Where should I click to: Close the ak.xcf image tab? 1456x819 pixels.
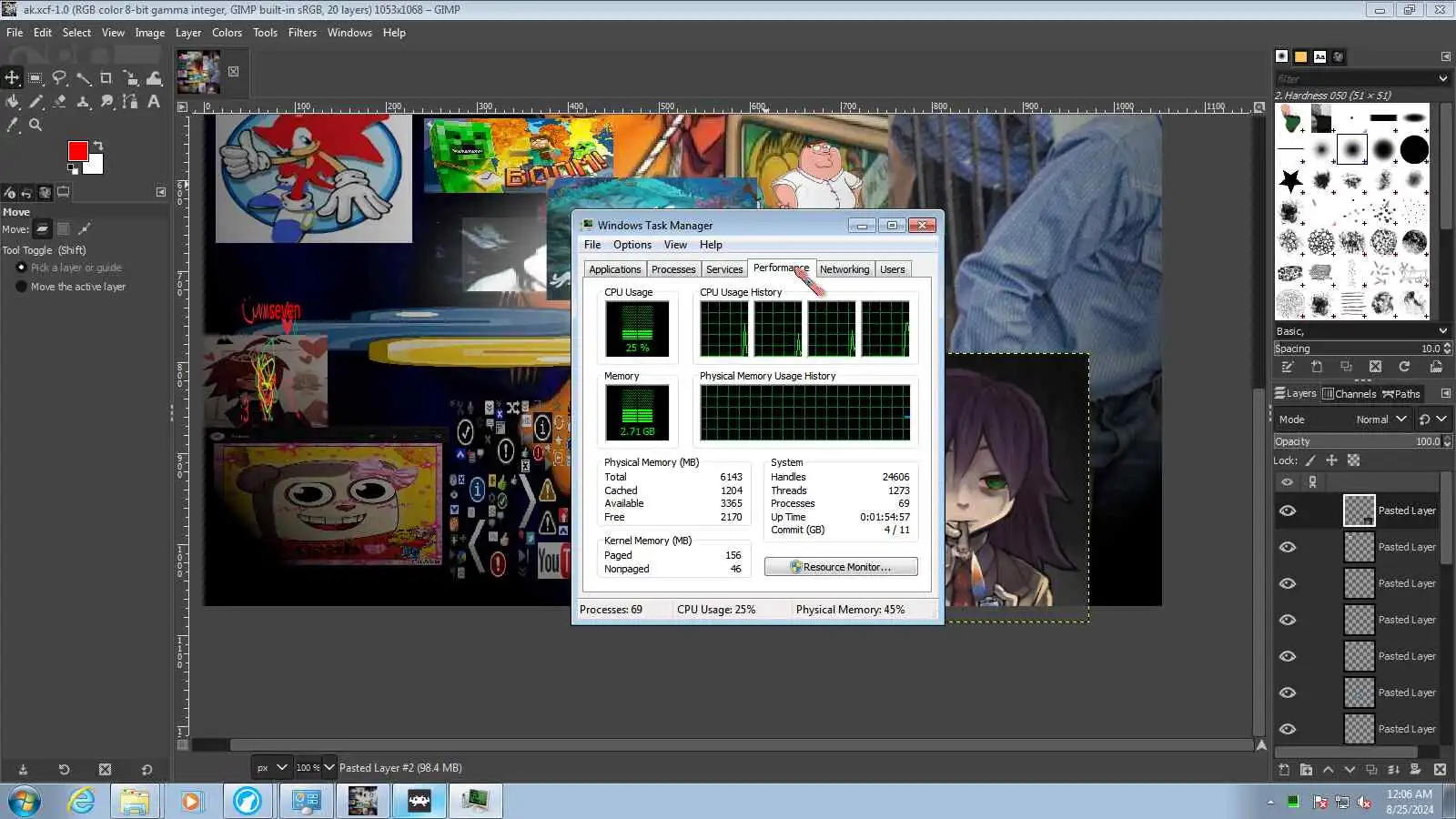[234, 72]
